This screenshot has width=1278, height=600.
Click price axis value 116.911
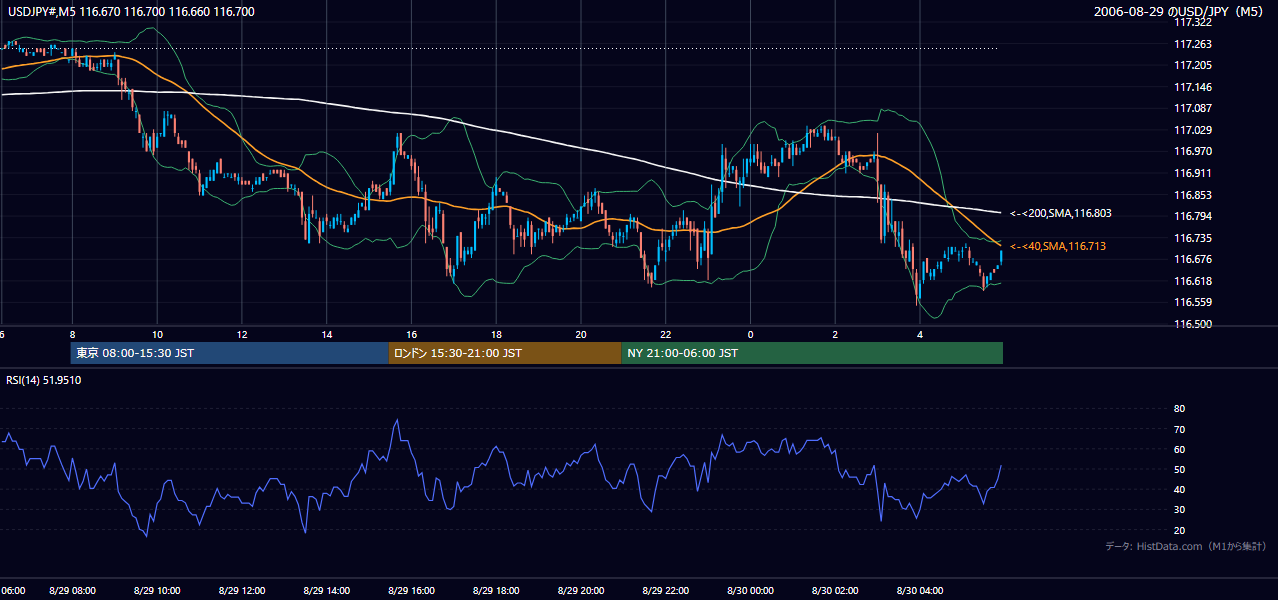[x=1192, y=173]
